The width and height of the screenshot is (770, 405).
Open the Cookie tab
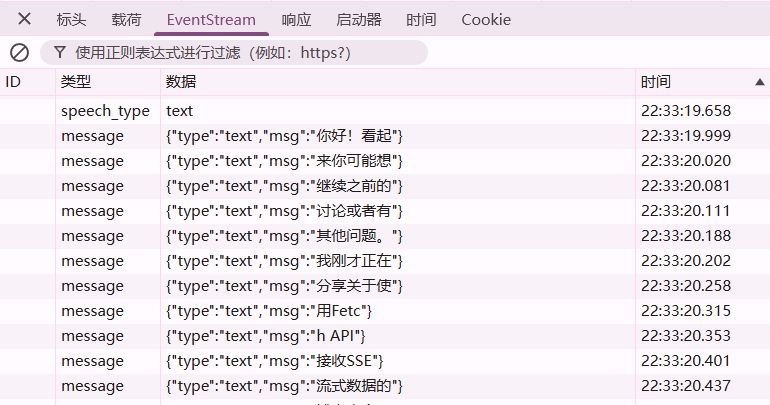pos(486,20)
